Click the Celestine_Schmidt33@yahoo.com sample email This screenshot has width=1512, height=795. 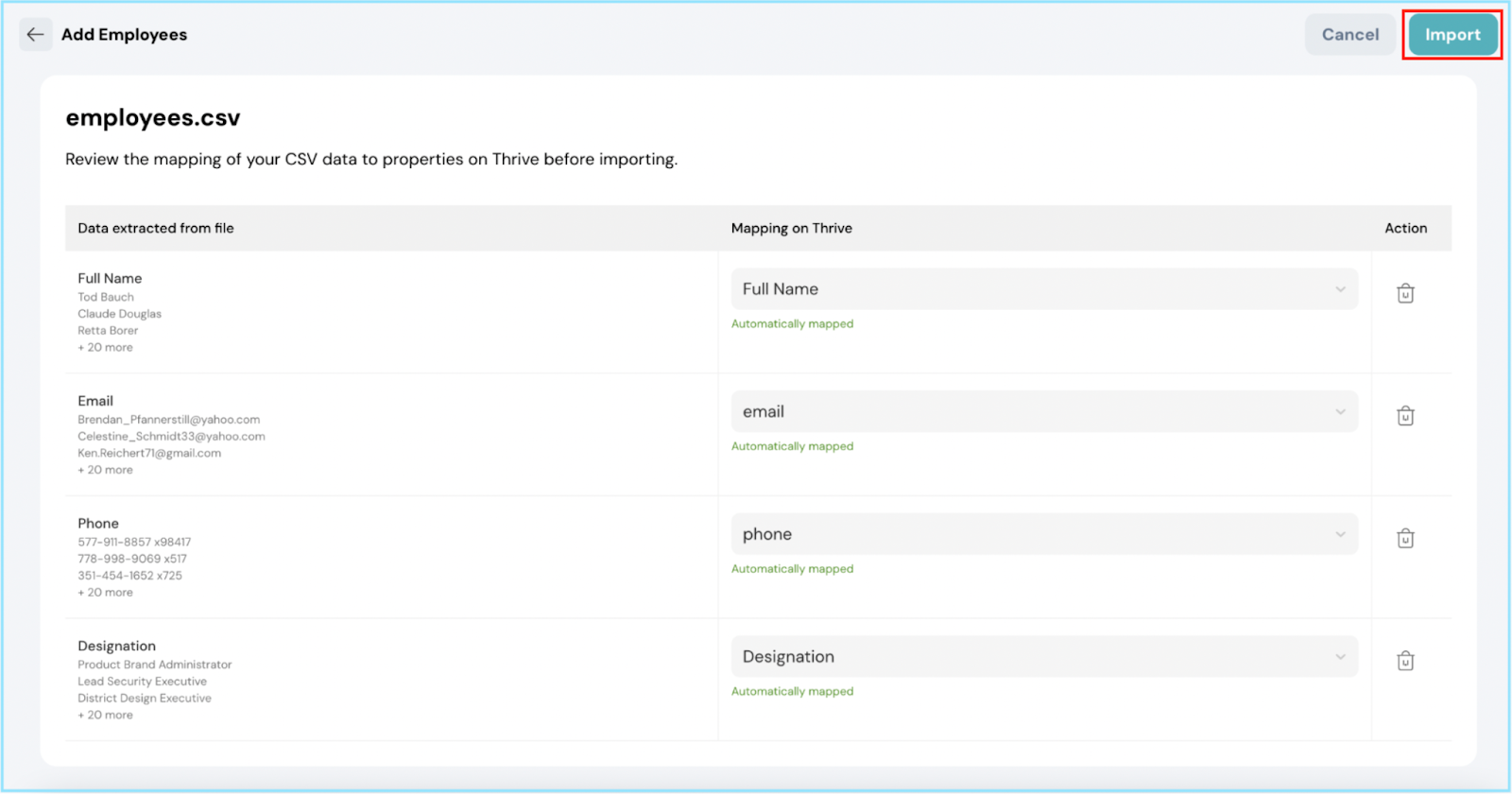171,437
